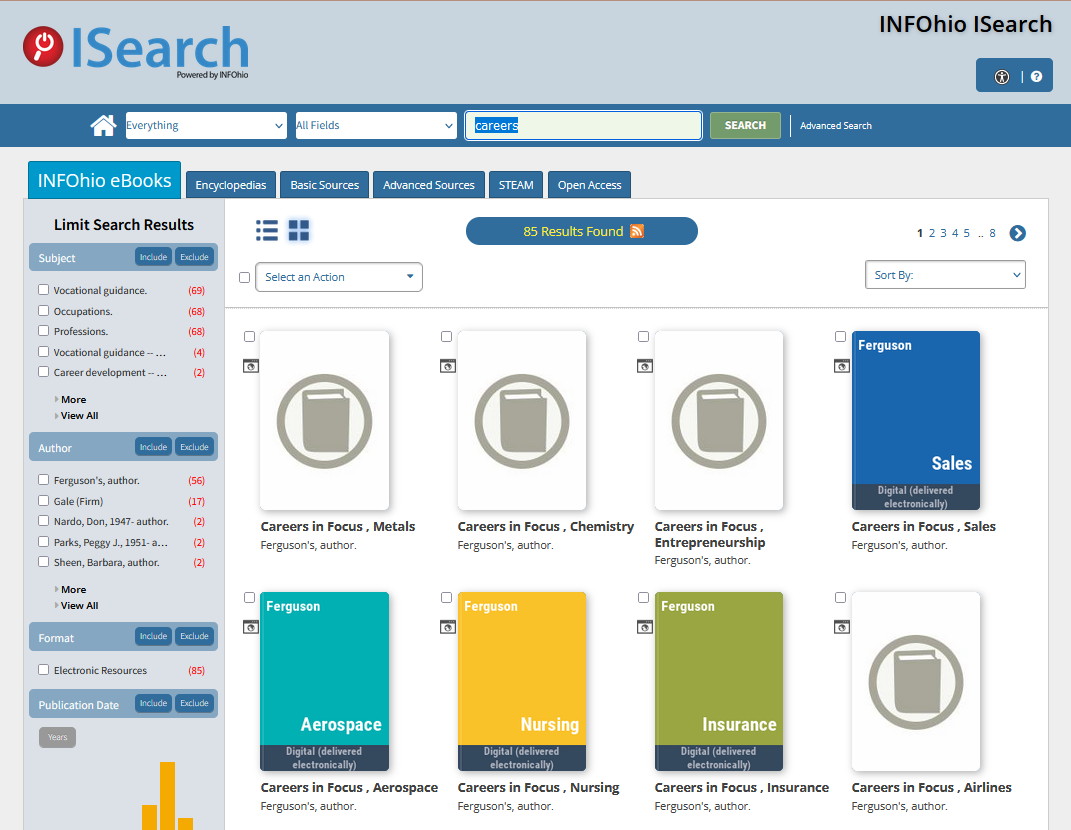Viewport: 1071px width, 830px height.
Task: Check the Electronic Resources format filter
Action: coord(44,669)
